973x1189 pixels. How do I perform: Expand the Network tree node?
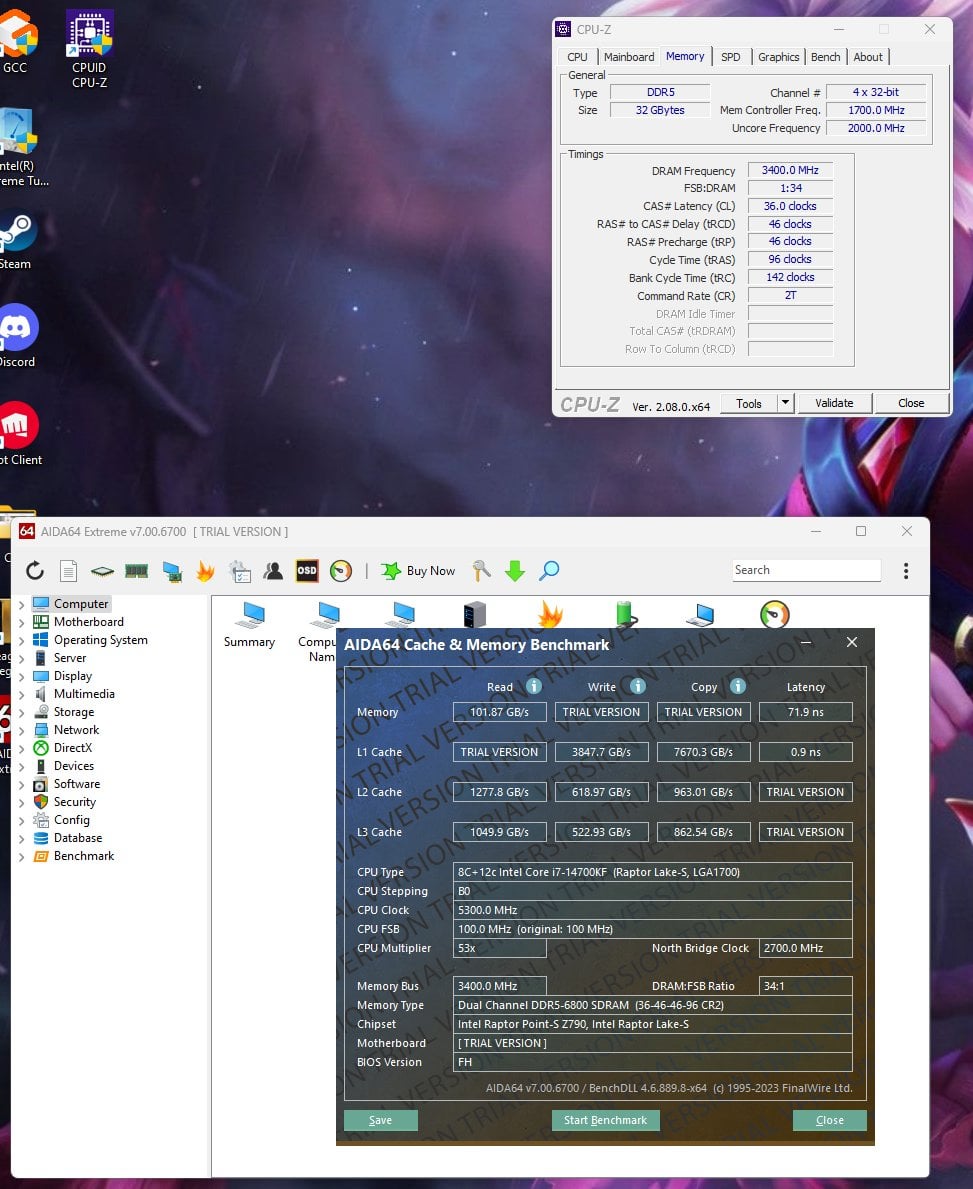tap(21, 730)
